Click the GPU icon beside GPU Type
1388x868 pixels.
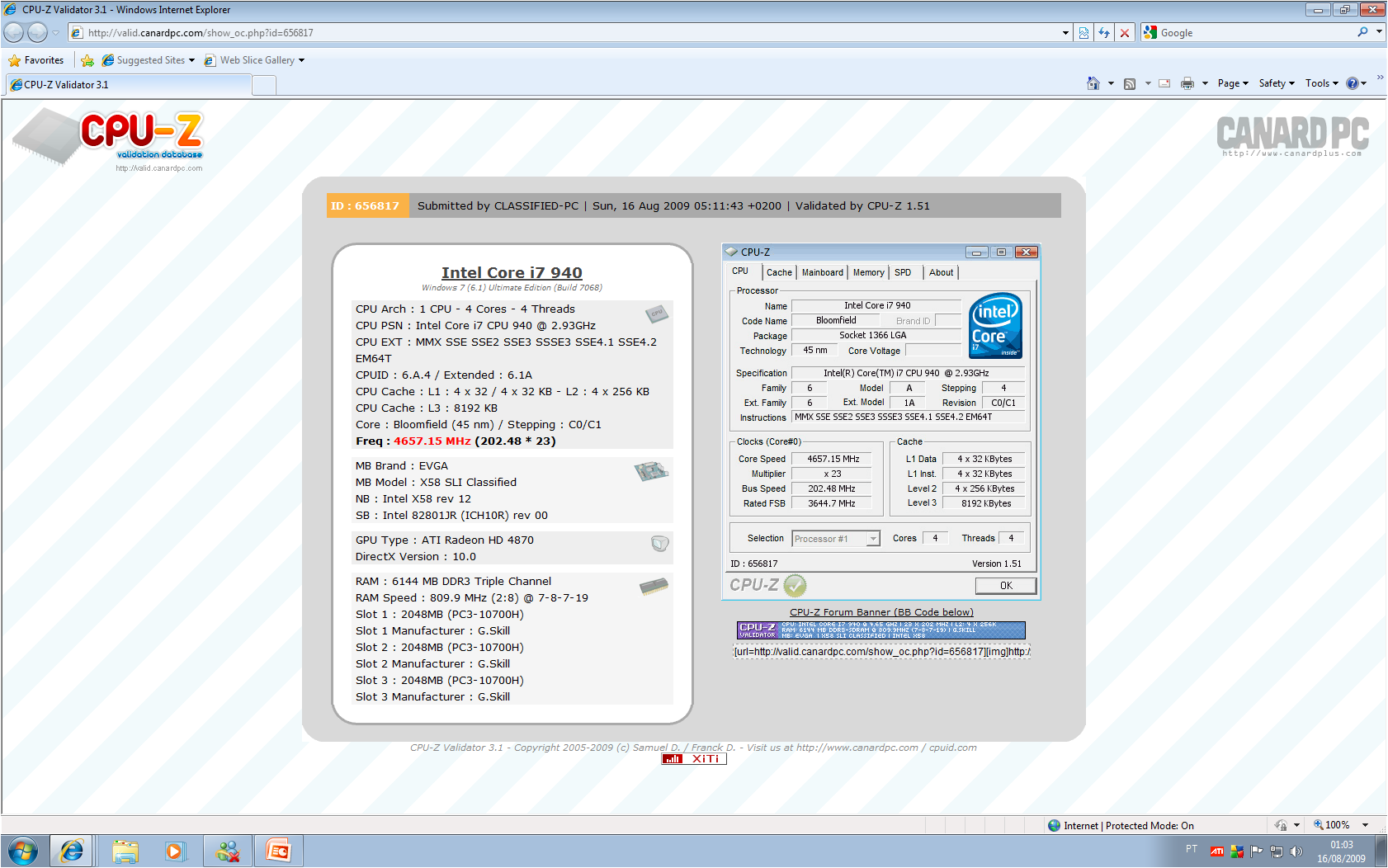pyautogui.click(x=660, y=544)
